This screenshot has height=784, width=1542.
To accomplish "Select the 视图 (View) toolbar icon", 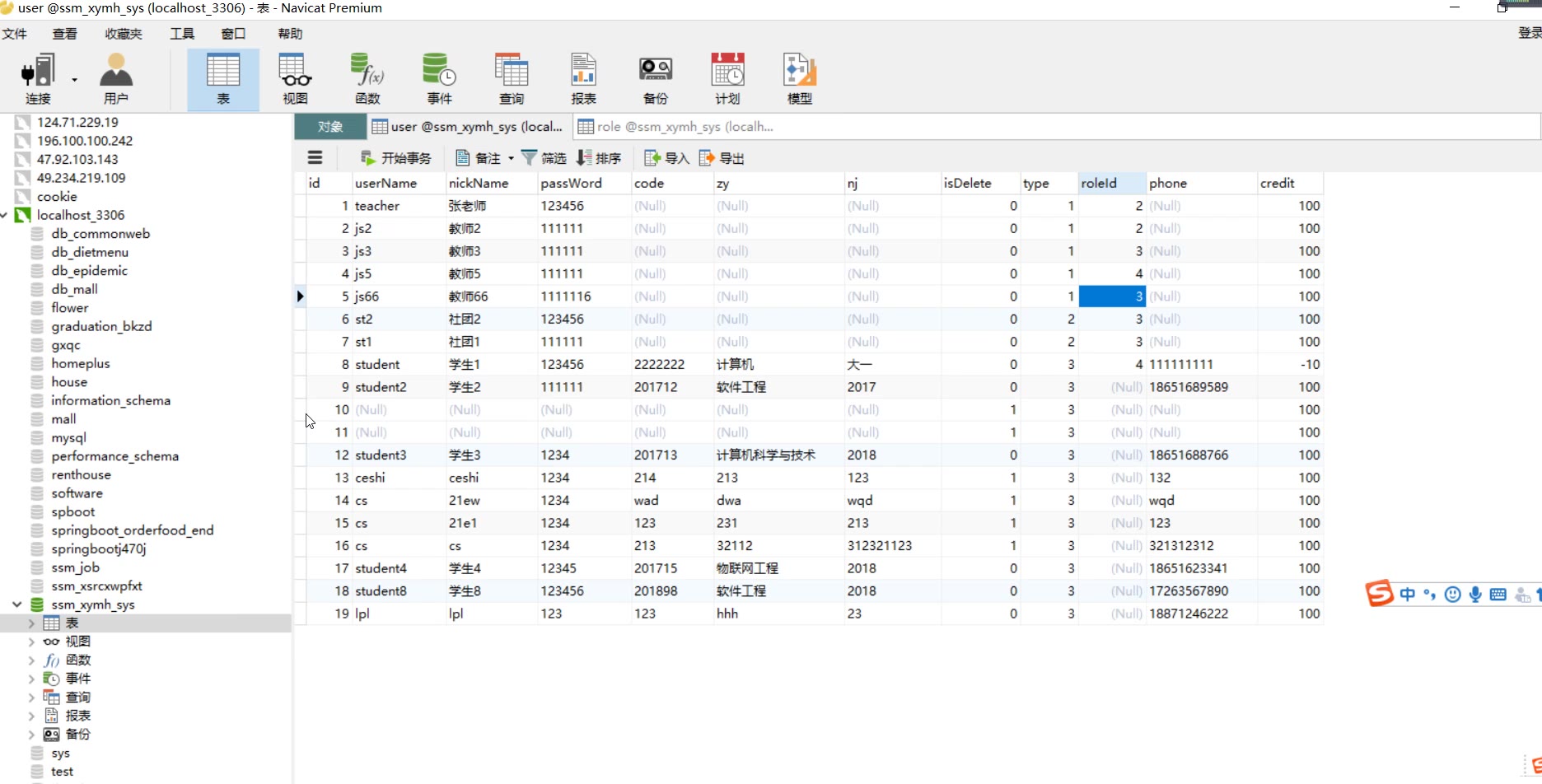I will coord(295,79).
